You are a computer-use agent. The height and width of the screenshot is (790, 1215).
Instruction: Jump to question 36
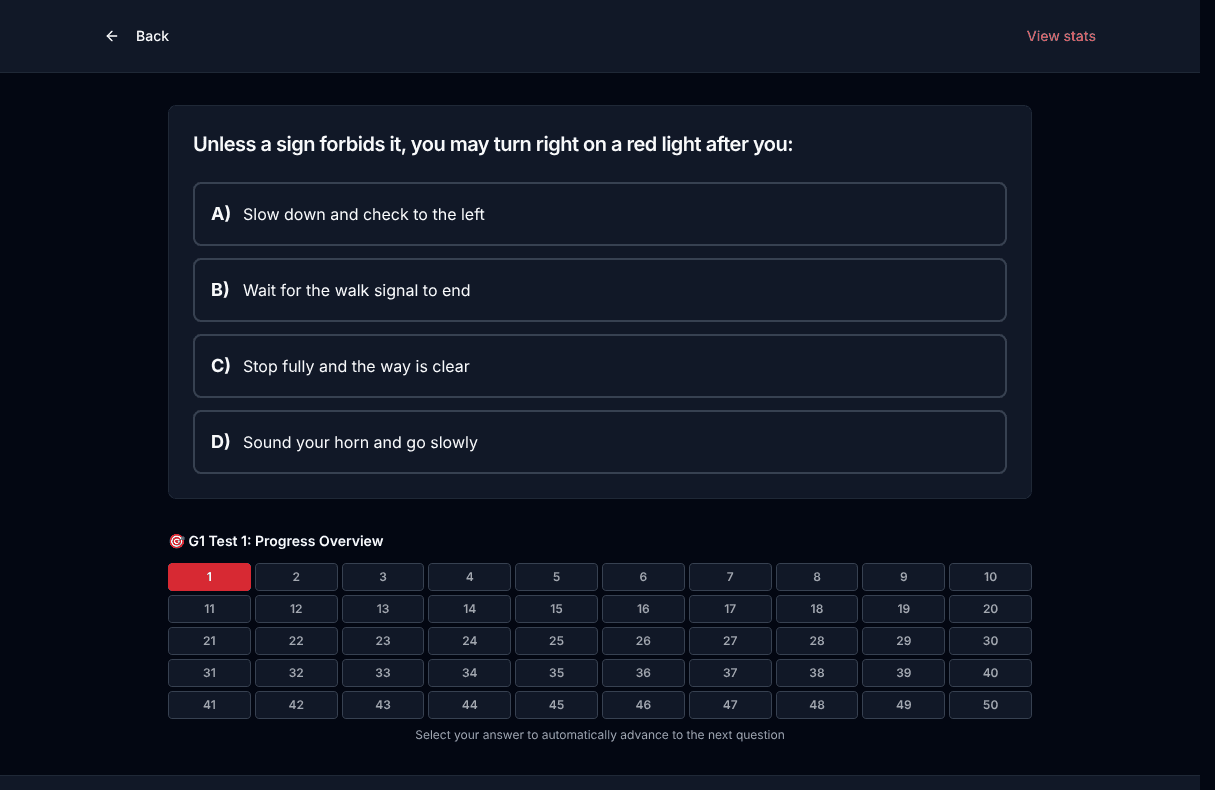pos(643,673)
